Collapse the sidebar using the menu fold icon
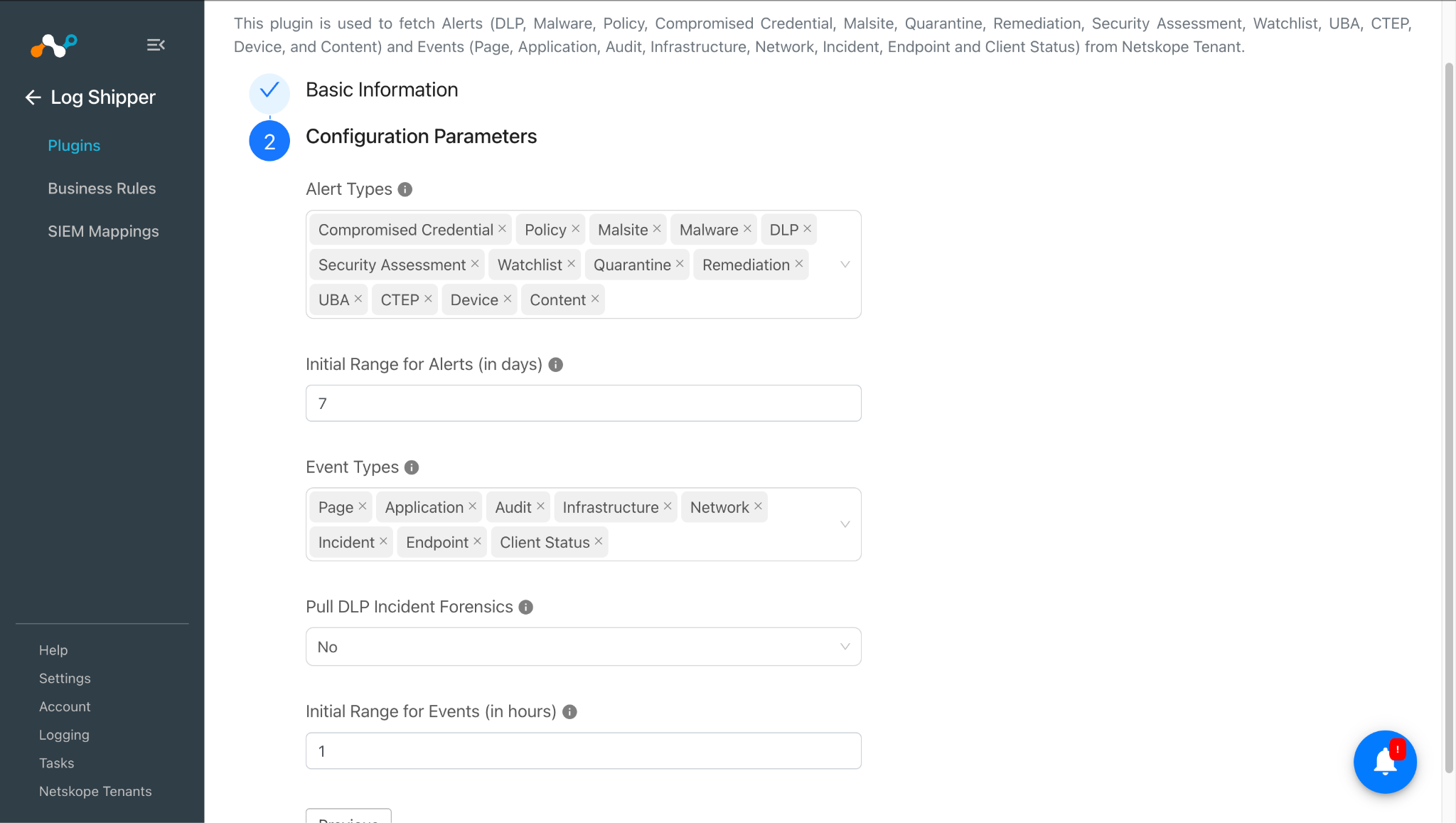Viewport: 1456px width, 823px height. (x=156, y=45)
